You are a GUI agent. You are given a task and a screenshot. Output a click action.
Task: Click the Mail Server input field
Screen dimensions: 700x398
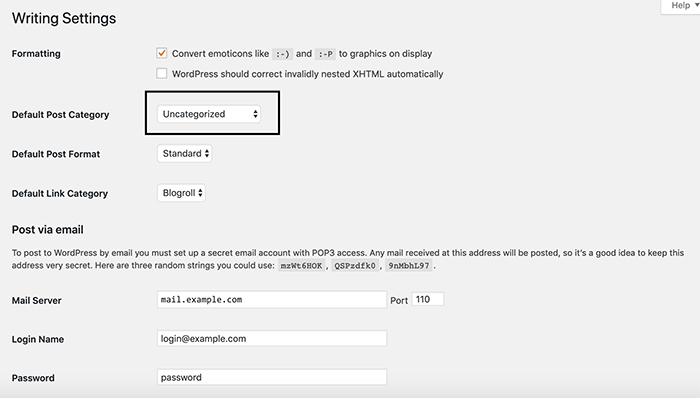pyautogui.click(x=271, y=299)
